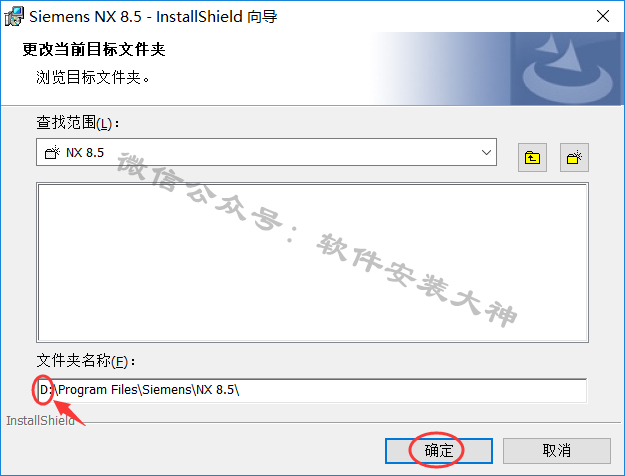This screenshot has width=625, height=476.
Task: Click the InstallShield brand text at bottom
Action: [x=40, y=421]
